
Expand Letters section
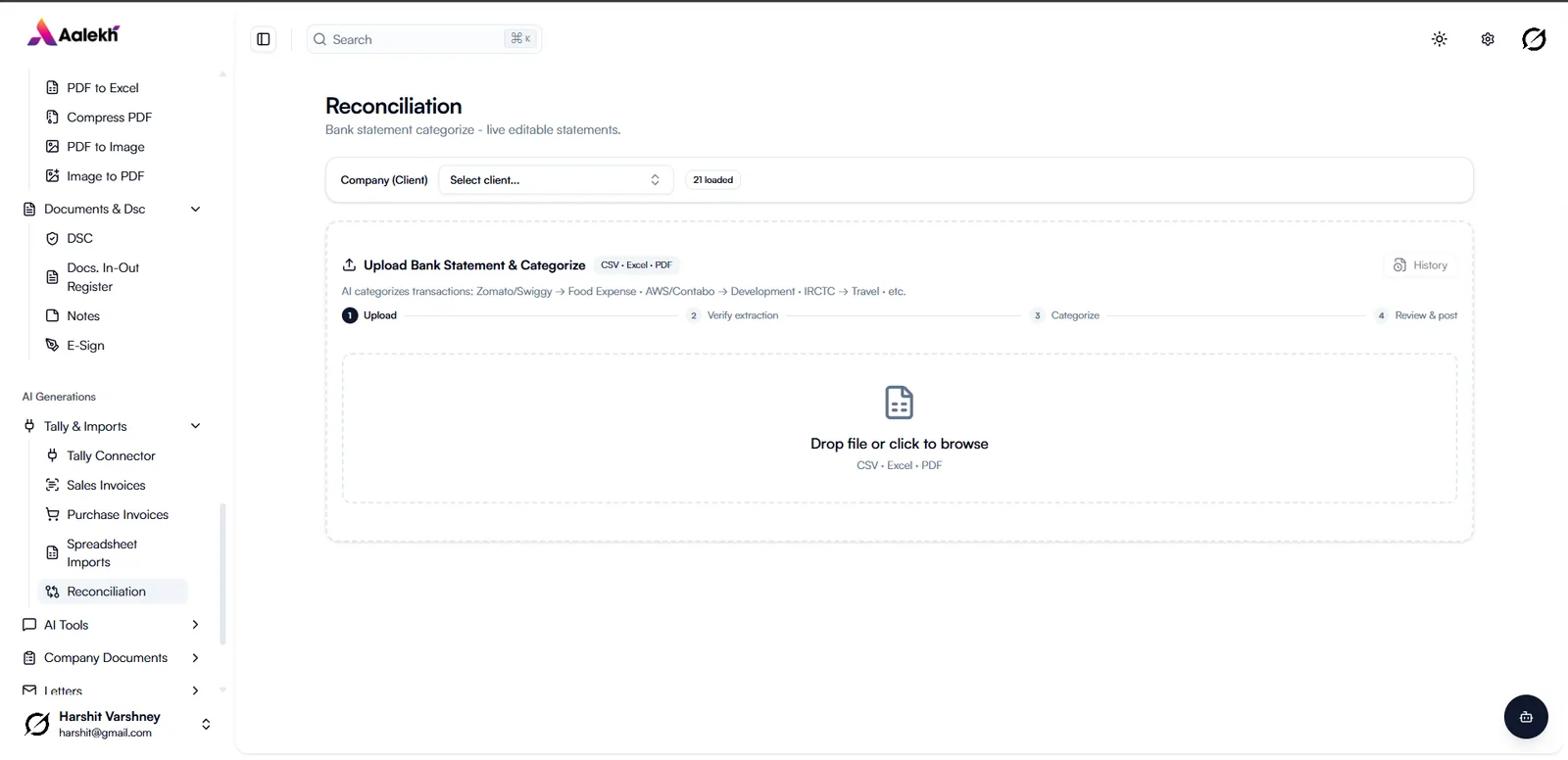tap(112, 690)
